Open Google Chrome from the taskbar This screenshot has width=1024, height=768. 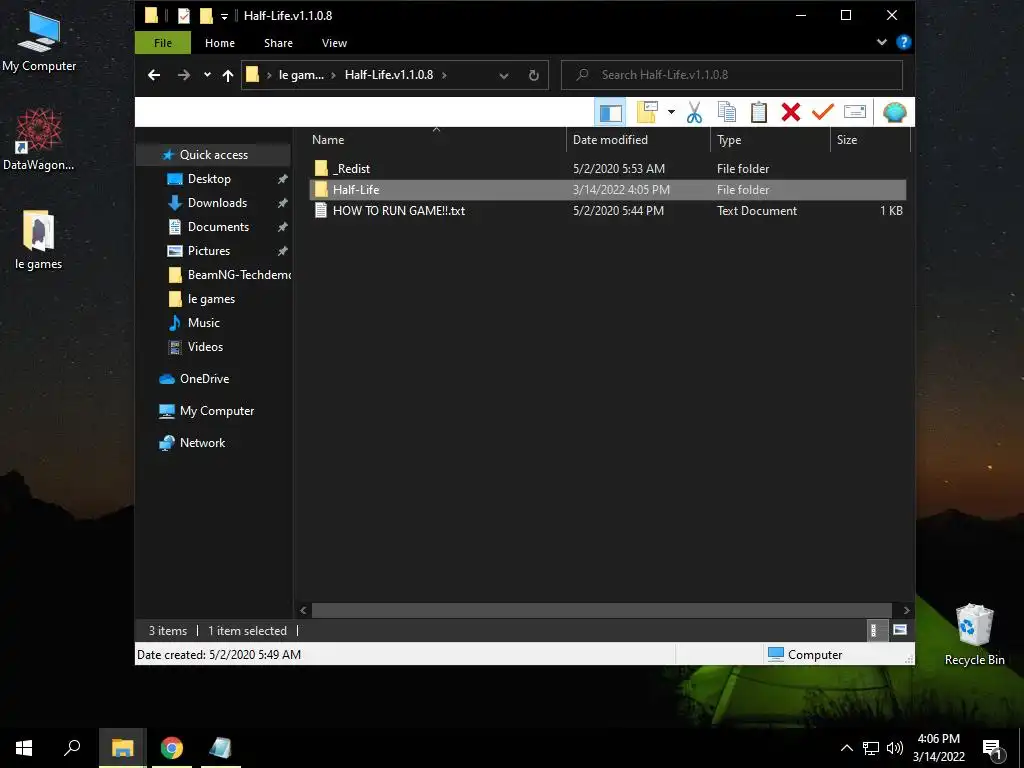pos(172,748)
